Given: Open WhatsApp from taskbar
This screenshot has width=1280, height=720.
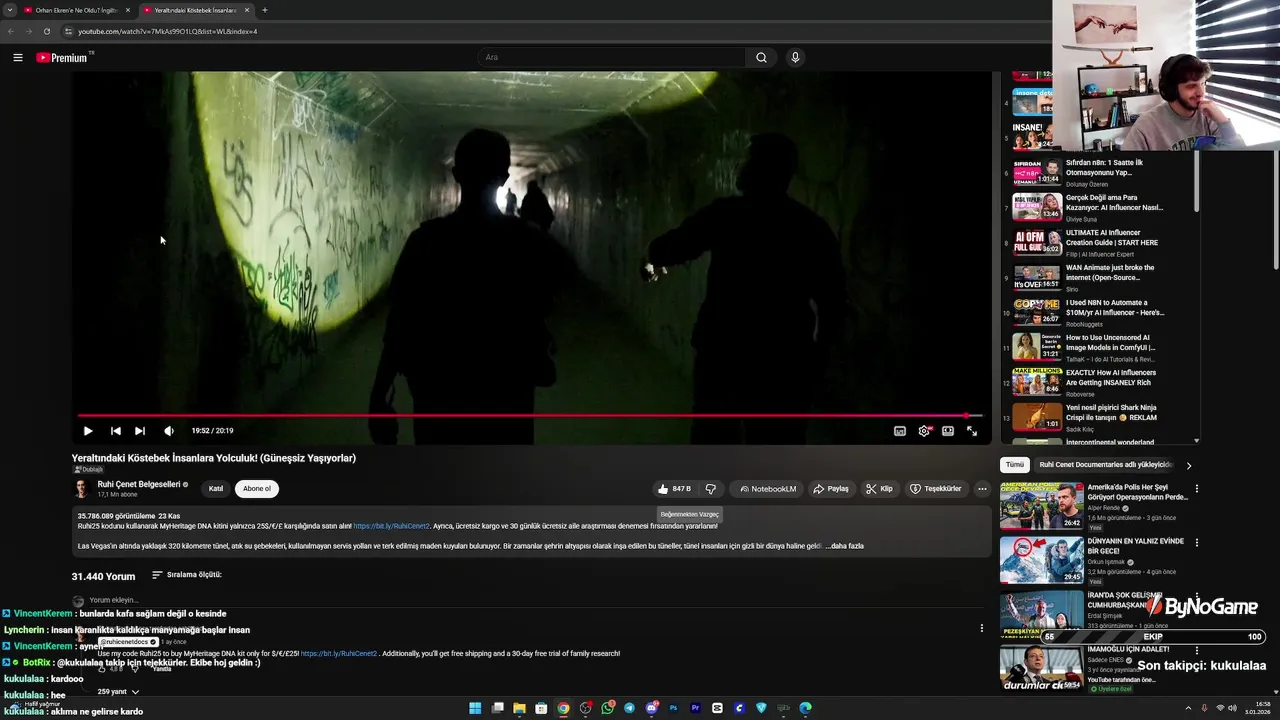Looking at the screenshot, I should click(607, 708).
